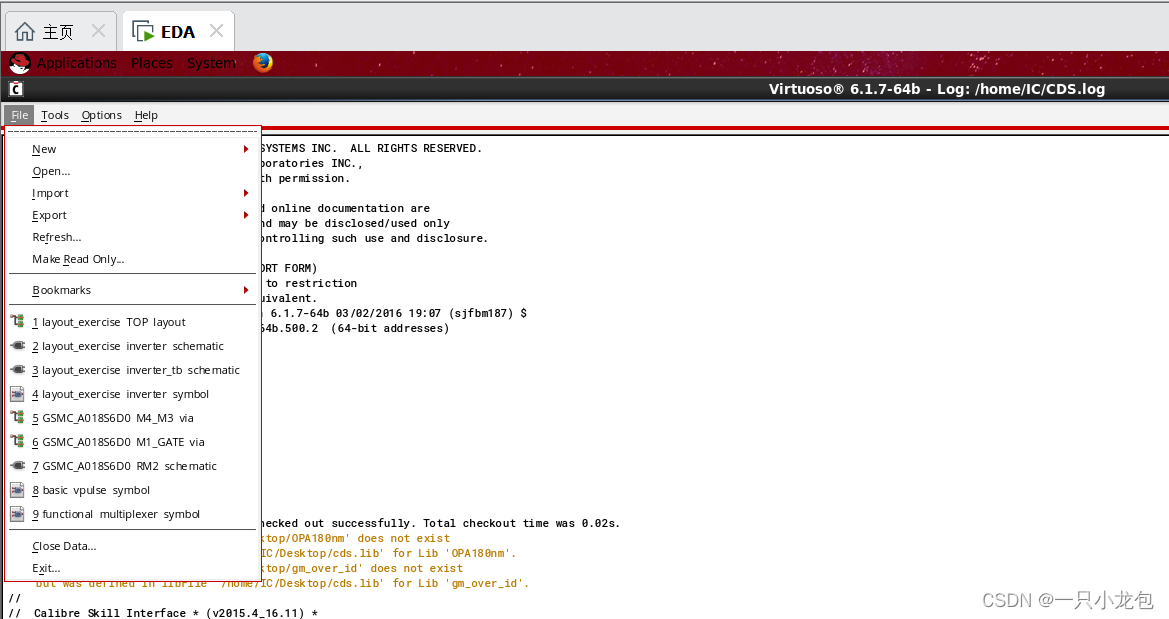Close the 主页 tab
1169x619 pixels.
pyautogui.click(x=98, y=31)
